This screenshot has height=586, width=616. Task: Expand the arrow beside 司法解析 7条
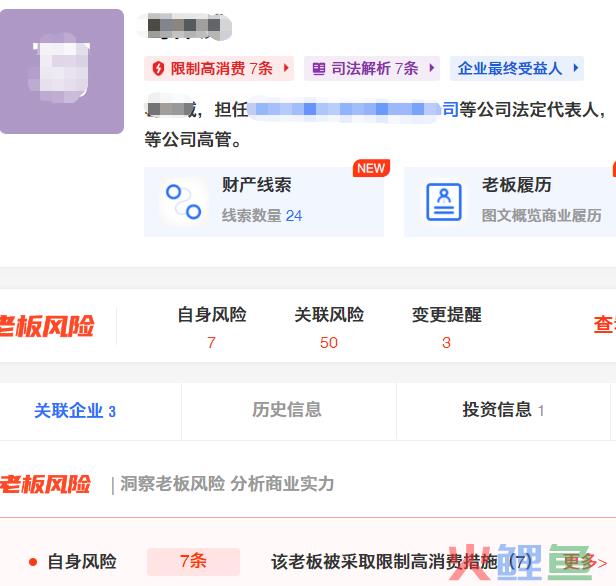(431, 68)
